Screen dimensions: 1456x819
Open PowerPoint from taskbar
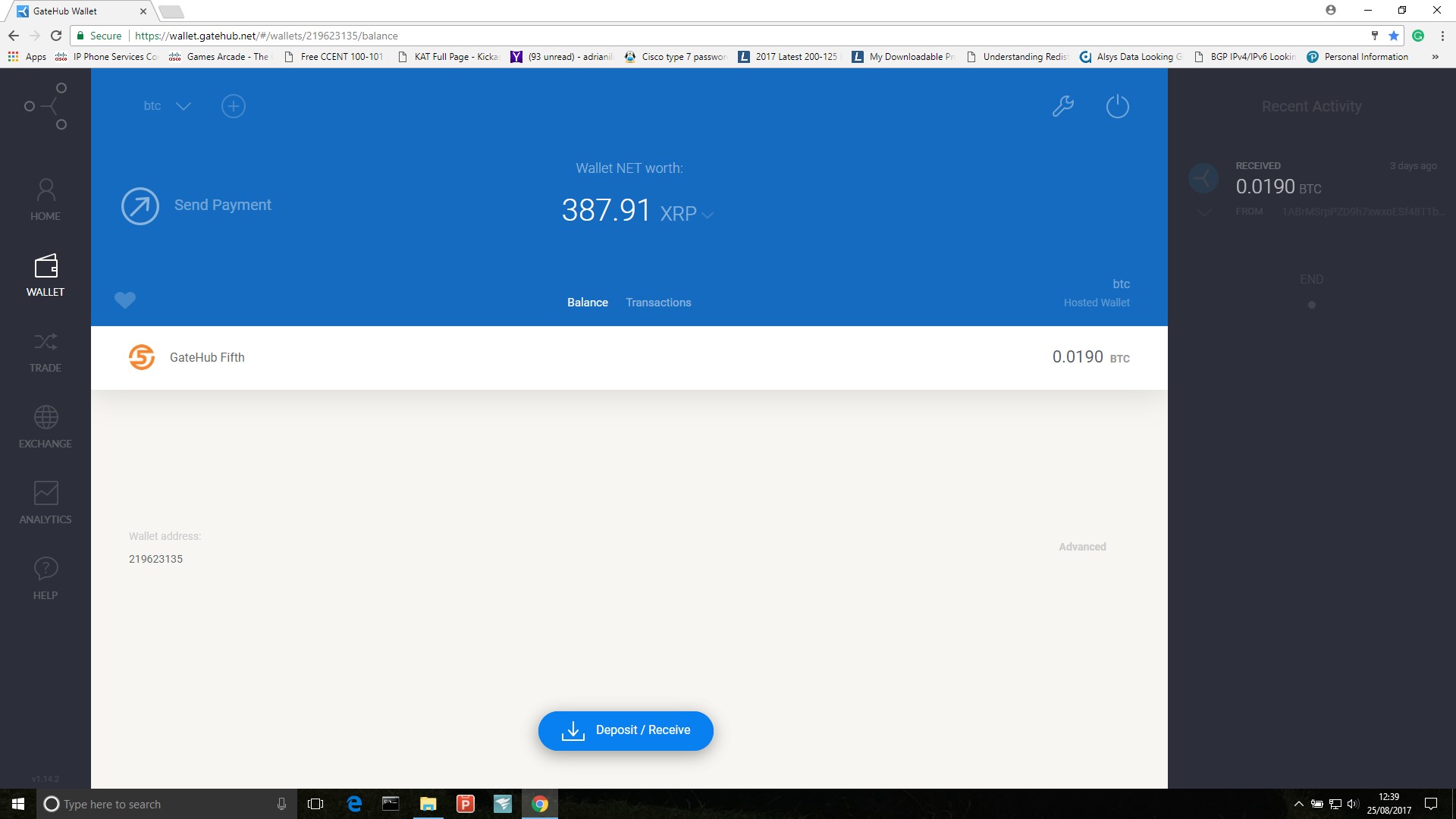coord(466,804)
